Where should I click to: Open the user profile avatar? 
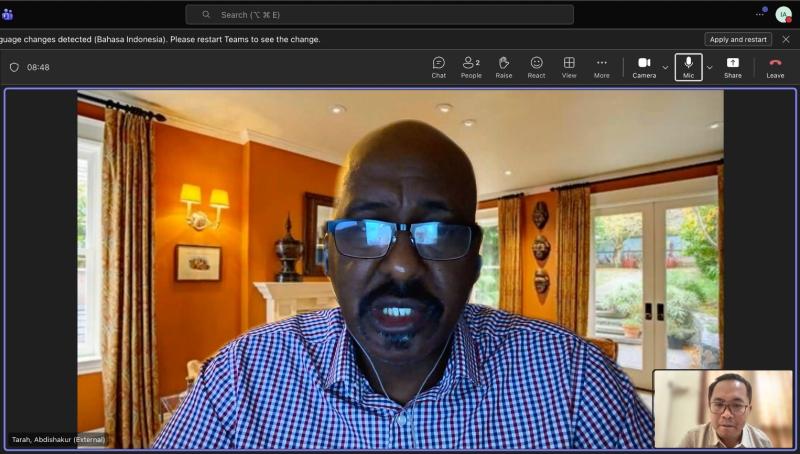coord(783,14)
